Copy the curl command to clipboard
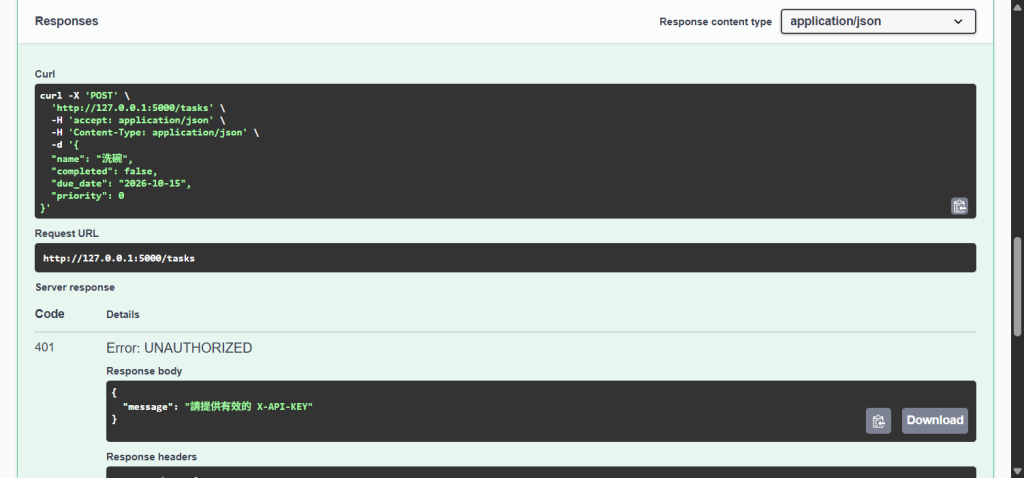The height and width of the screenshot is (478, 1024). [x=959, y=206]
